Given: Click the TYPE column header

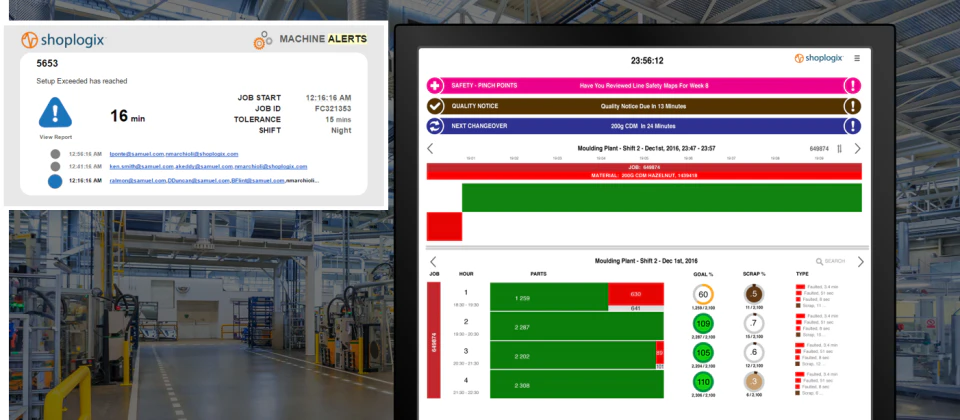Looking at the screenshot, I should click(x=802, y=274).
